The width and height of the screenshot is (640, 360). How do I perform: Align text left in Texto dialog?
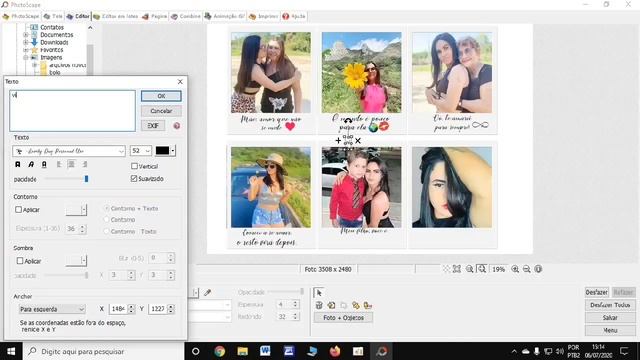click(59, 164)
